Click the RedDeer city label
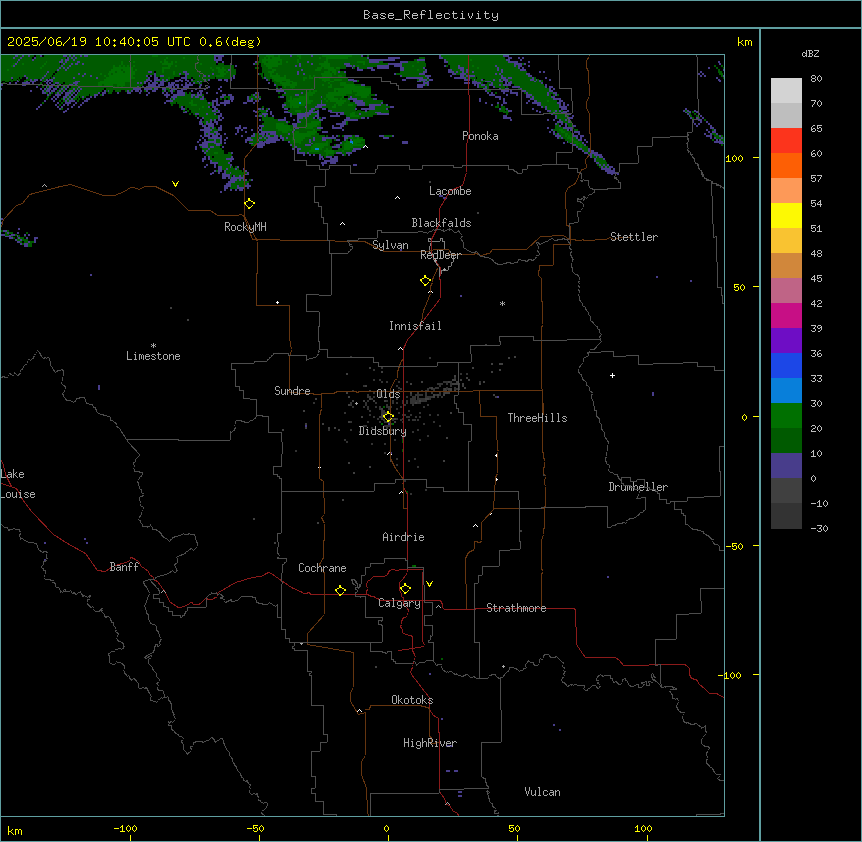862x842 pixels. 440,255
